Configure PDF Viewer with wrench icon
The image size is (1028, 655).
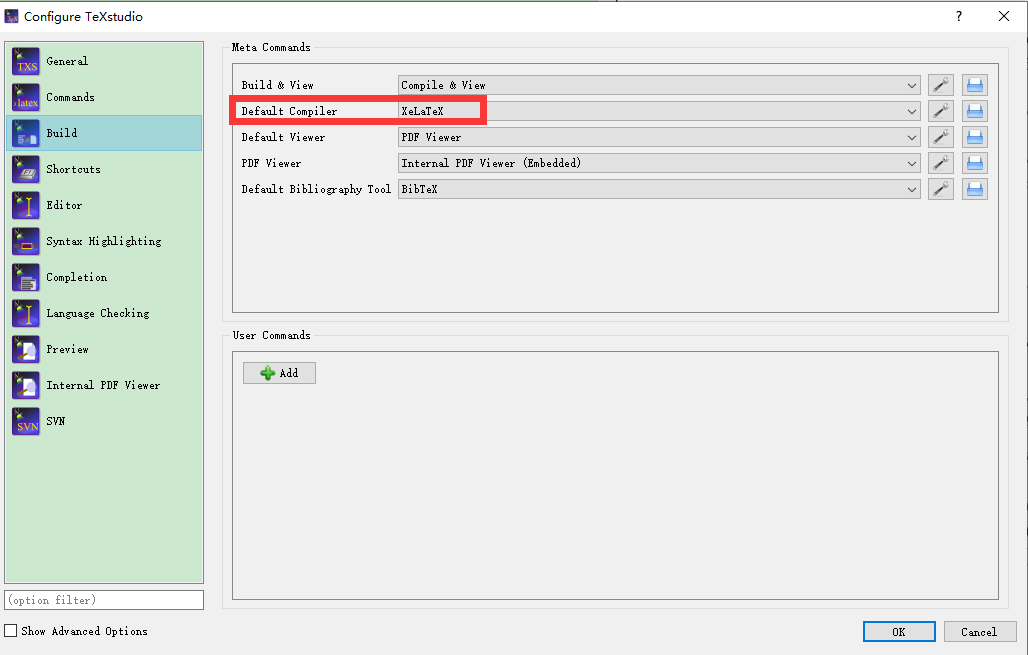(x=941, y=163)
